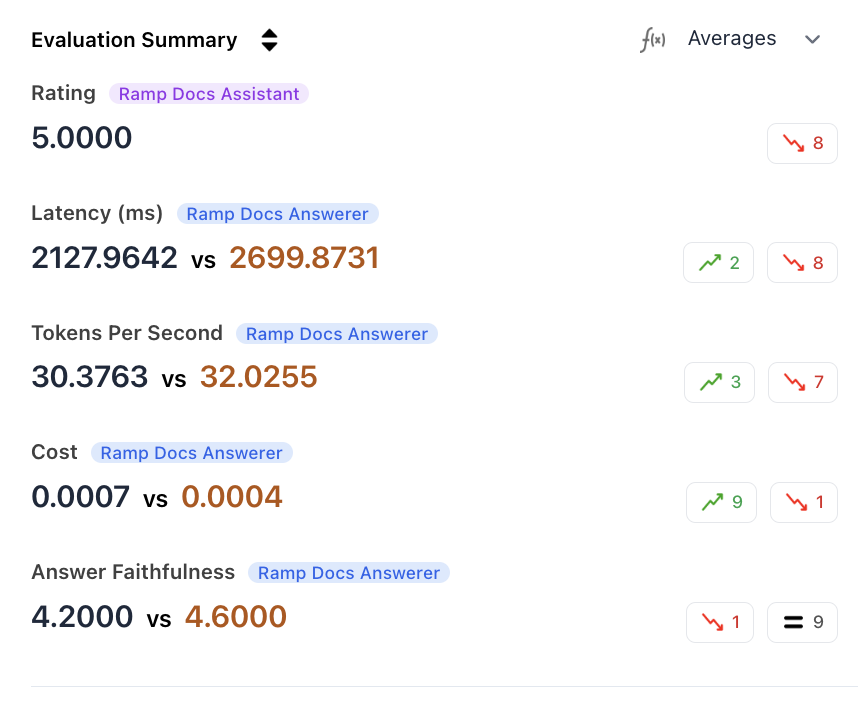Click Ramp Docs Answerer tag beside Answer Faithfulness
The width and height of the screenshot is (858, 714).
point(349,573)
